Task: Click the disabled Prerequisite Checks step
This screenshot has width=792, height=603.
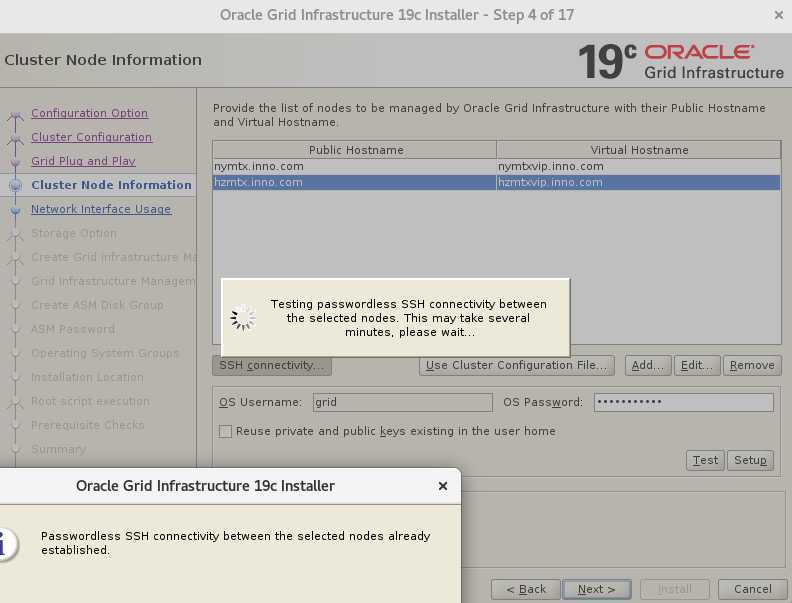Action: coord(88,425)
